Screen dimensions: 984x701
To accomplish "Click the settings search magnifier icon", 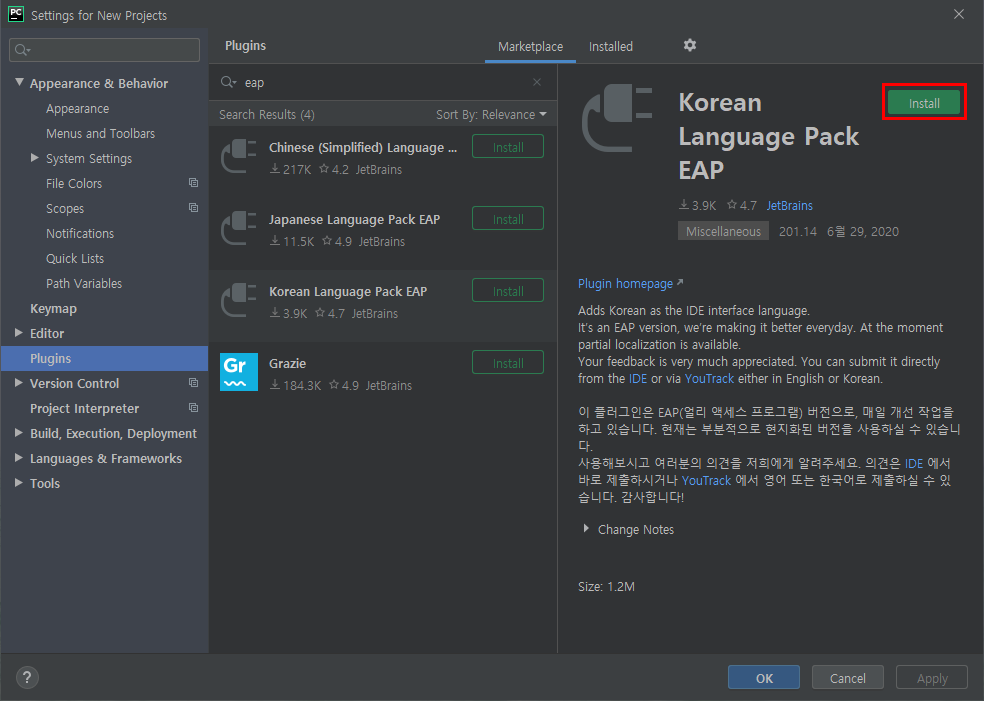I will [x=23, y=50].
